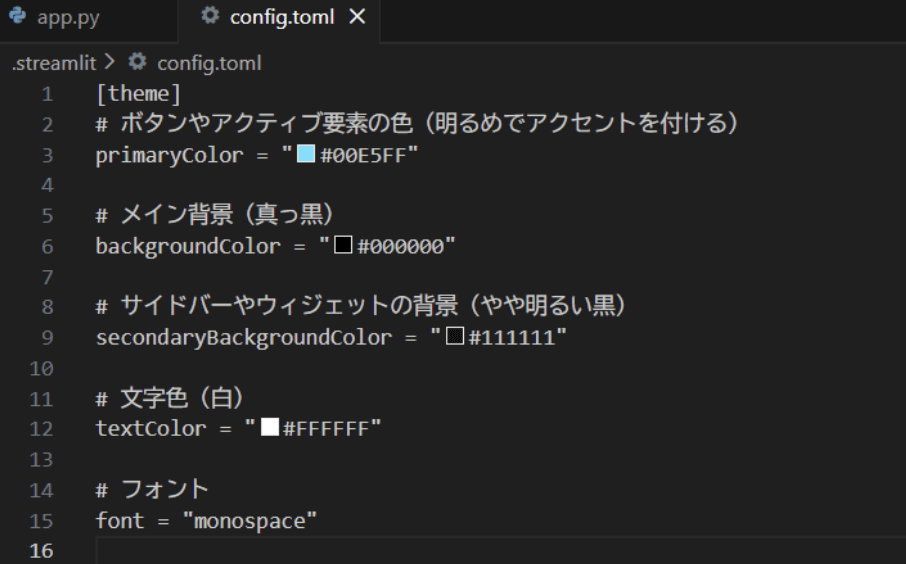
Task: Click line number 3 in gutter
Action: [47, 155]
